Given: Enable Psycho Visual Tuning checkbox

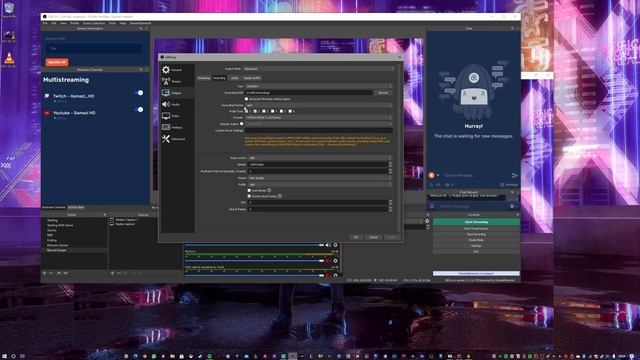Looking at the screenshot, I should 249,196.
